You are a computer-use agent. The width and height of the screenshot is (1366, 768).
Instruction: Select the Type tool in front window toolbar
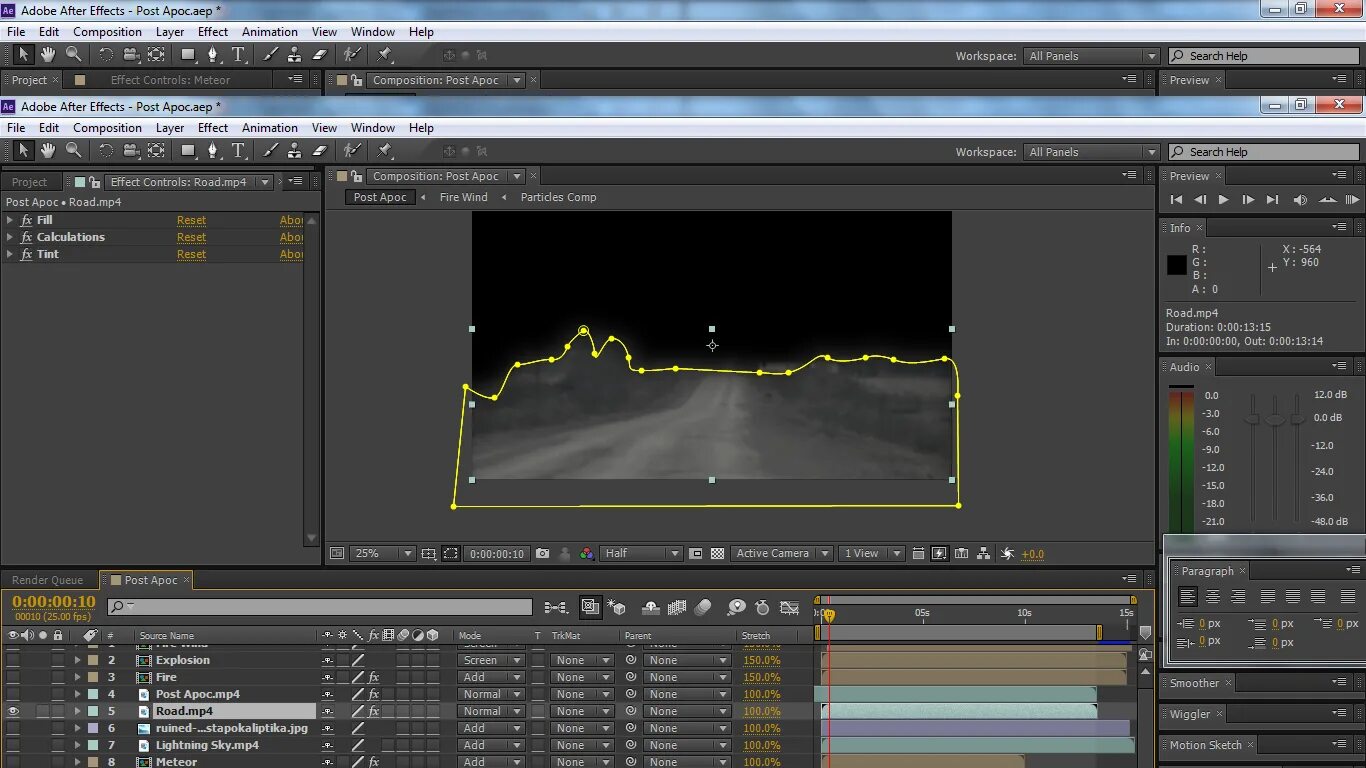tap(239, 151)
